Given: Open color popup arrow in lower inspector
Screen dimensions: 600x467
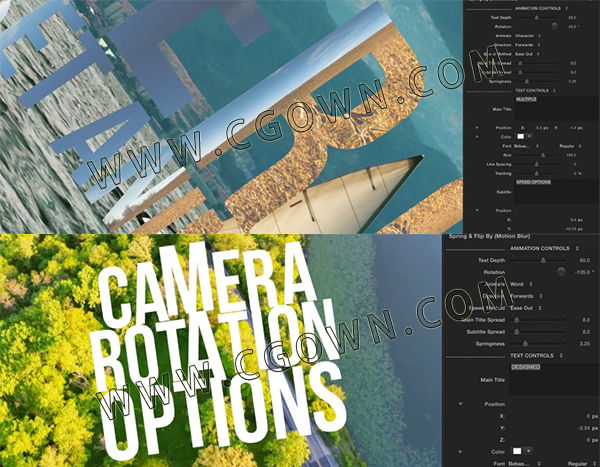Looking at the screenshot, I should point(528,451).
